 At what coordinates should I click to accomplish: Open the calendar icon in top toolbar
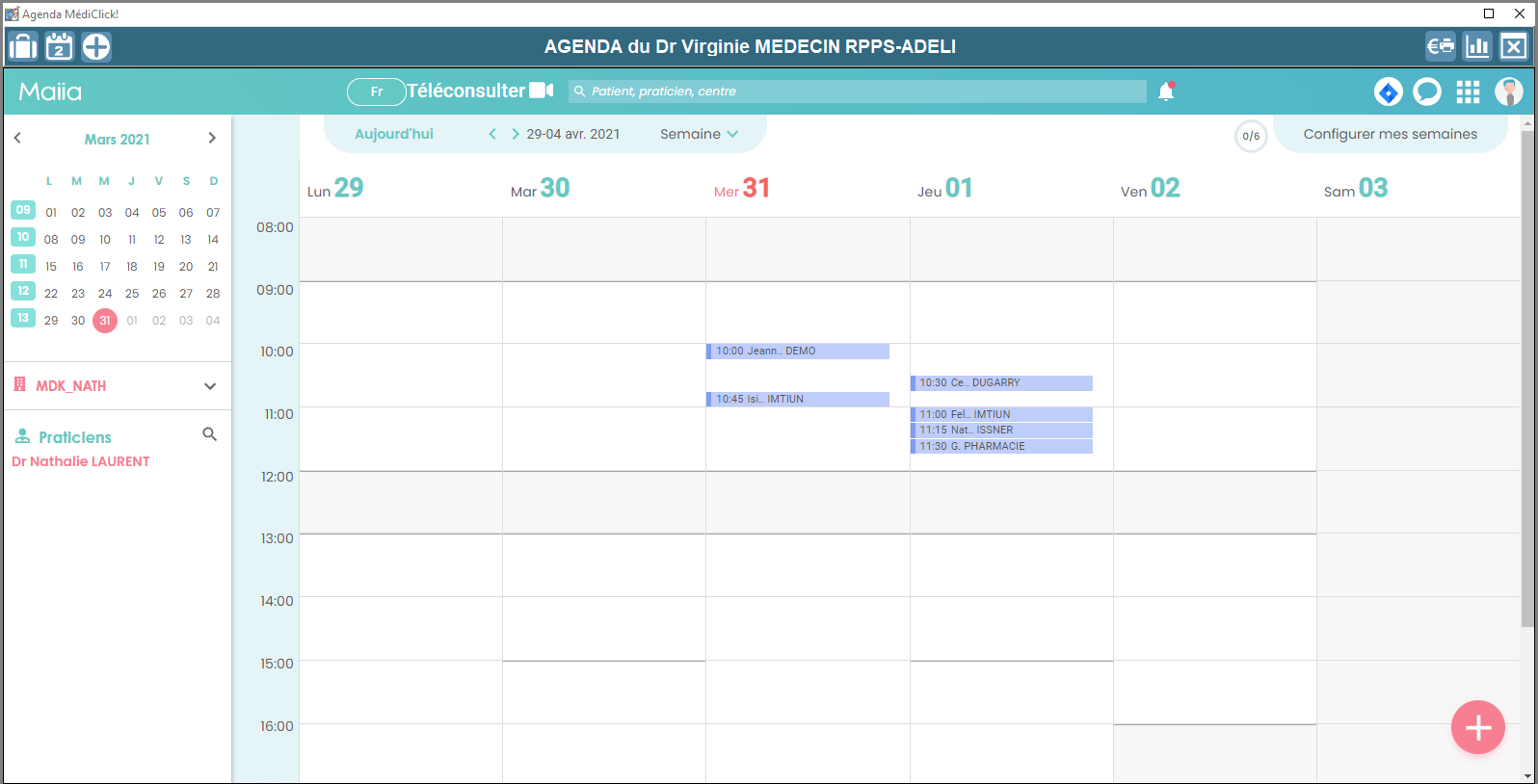tap(60, 46)
